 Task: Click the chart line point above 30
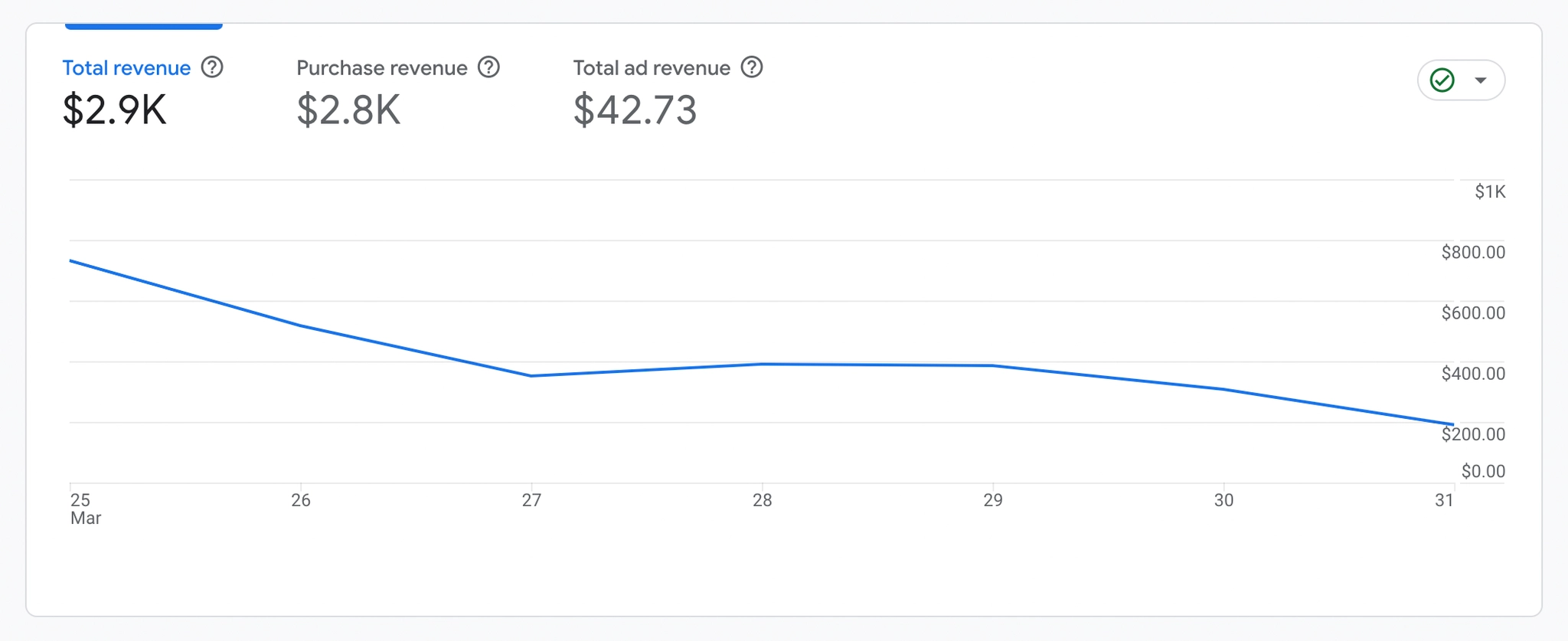click(x=1223, y=389)
